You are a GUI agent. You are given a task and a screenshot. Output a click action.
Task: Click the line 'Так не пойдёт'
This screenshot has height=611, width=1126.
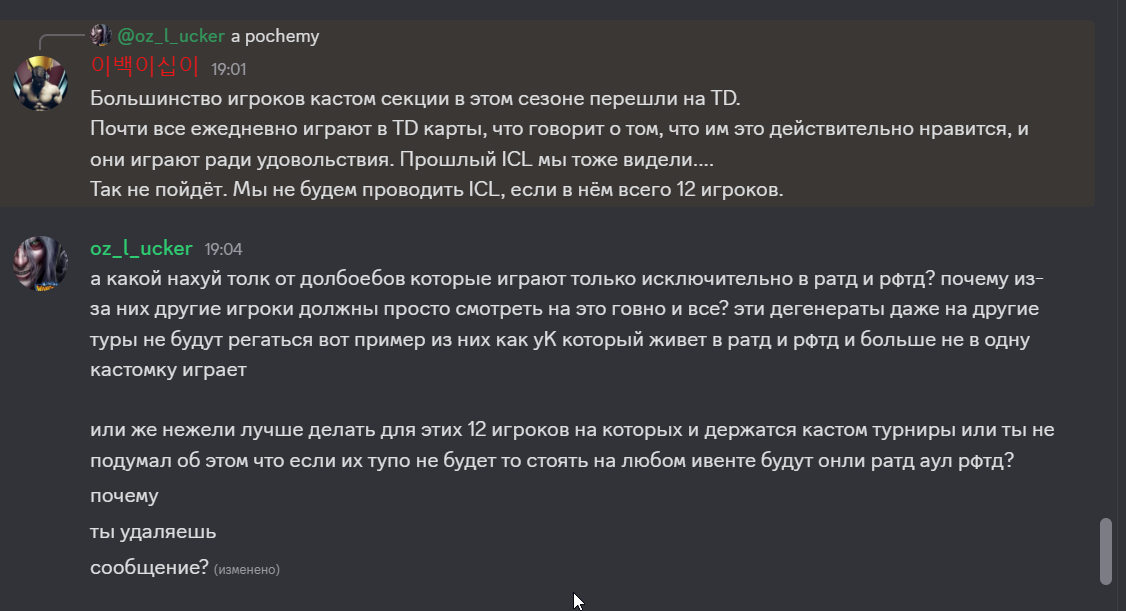437,190
